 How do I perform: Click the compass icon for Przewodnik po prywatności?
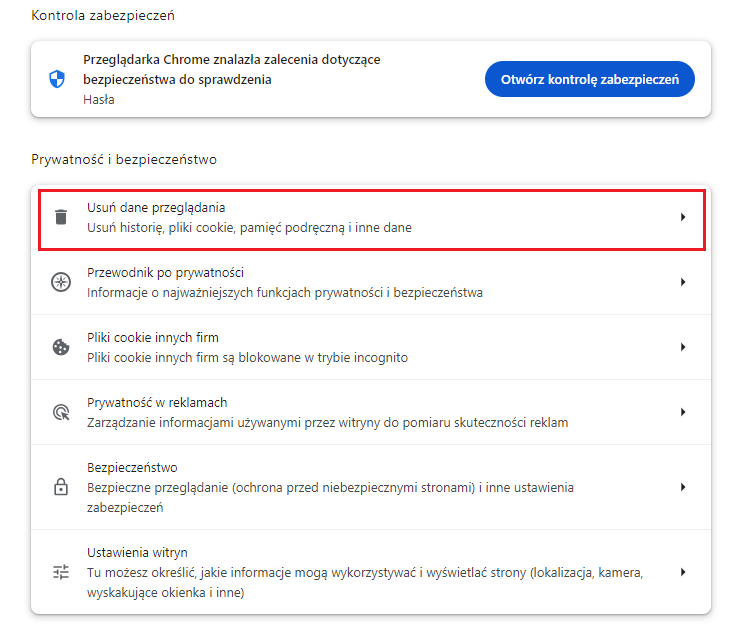[x=61, y=282]
